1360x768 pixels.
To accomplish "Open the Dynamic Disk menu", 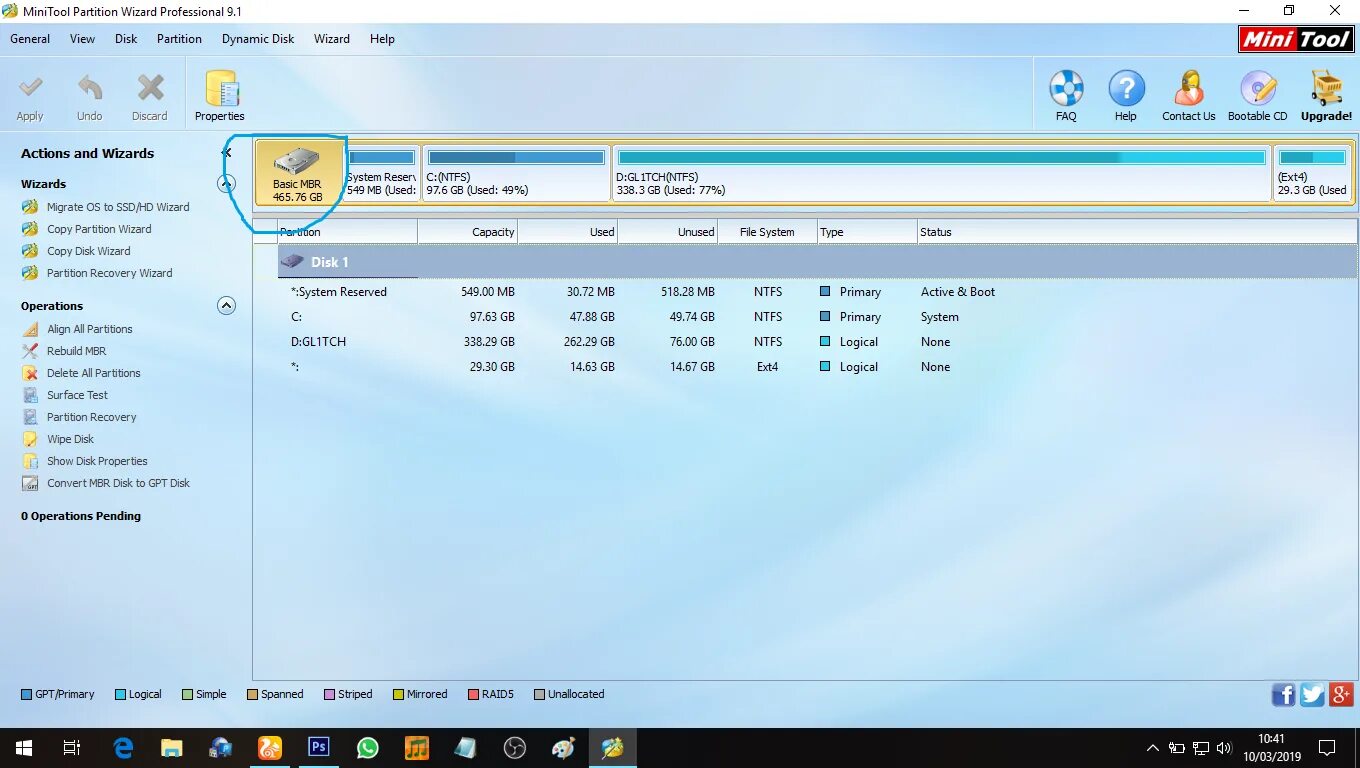I will click(x=258, y=39).
